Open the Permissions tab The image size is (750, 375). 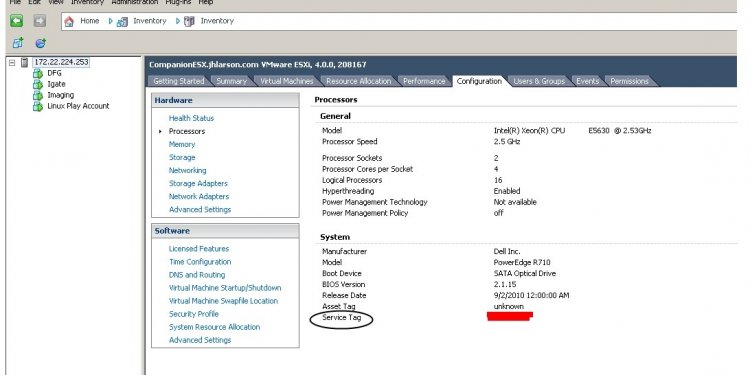629,81
